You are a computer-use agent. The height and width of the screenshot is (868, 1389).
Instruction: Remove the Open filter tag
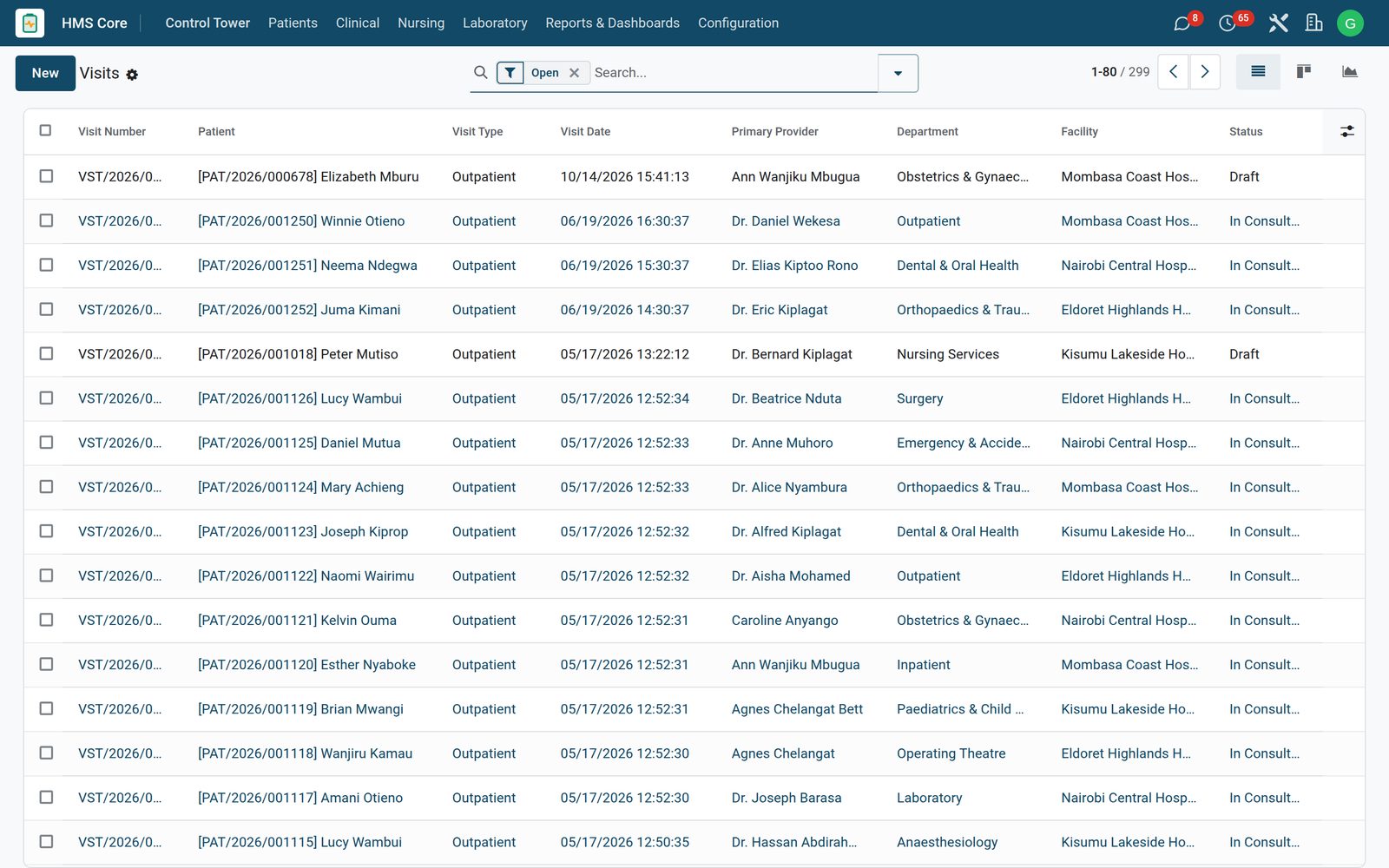(x=574, y=73)
